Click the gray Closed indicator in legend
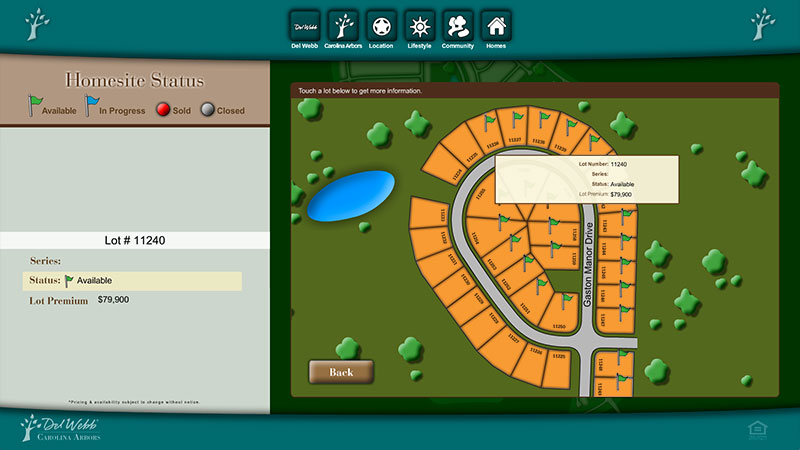The height and width of the screenshot is (450, 800). (208, 110)
